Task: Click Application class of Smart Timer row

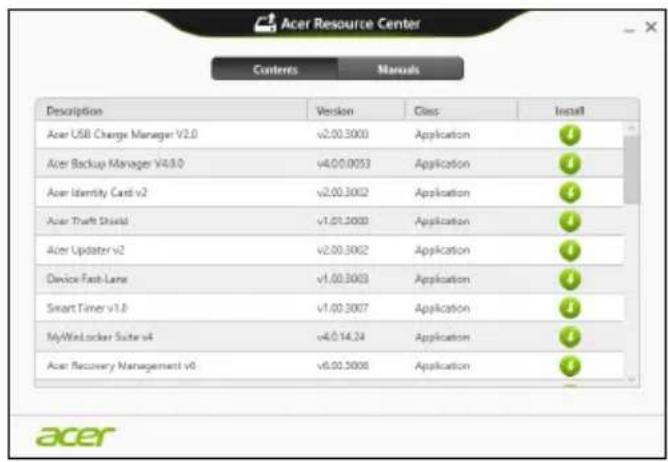Action: tap(442, 308)
